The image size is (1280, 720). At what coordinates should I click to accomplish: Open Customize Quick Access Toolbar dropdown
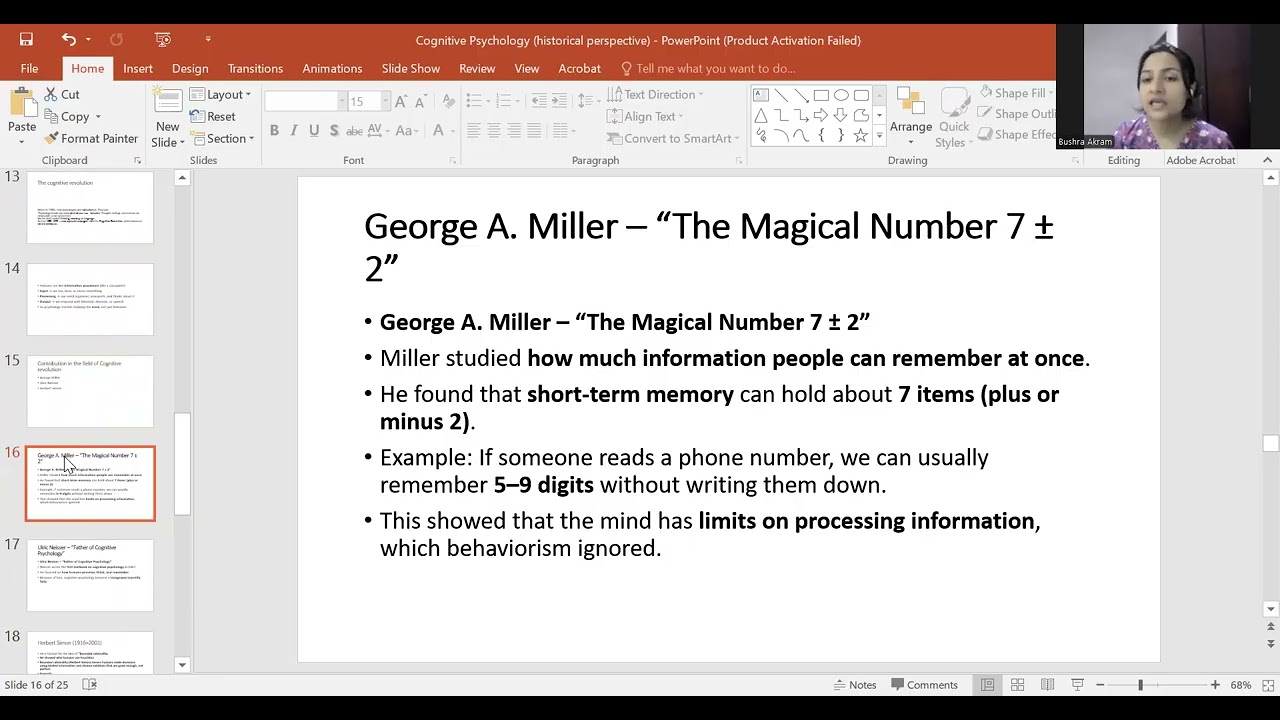[x=208, y=39]
